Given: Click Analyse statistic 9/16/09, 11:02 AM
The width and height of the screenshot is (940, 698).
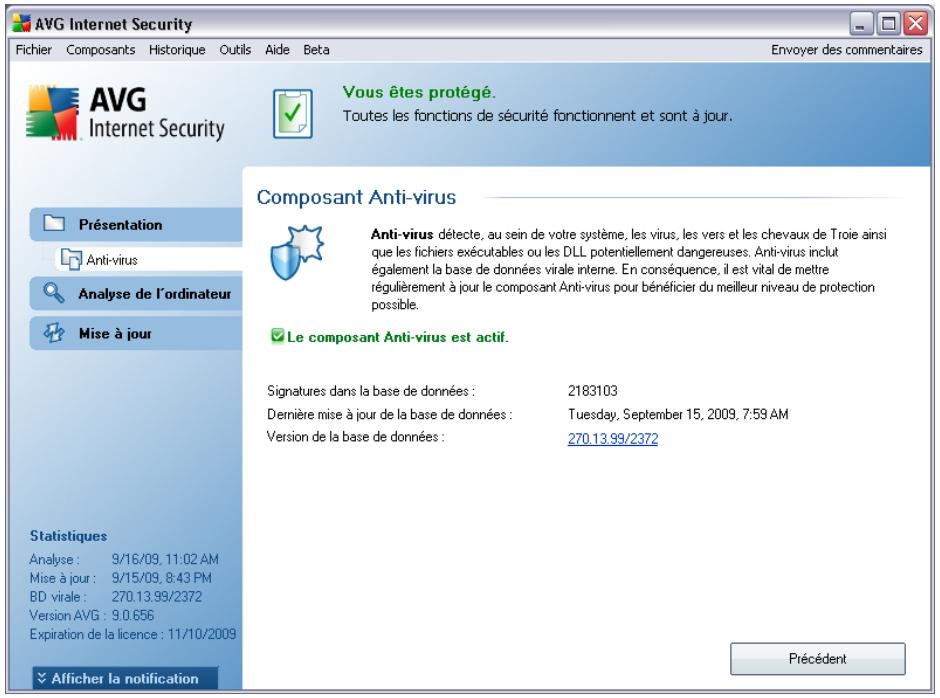Looking at the screenshot, I should [165, 559].
